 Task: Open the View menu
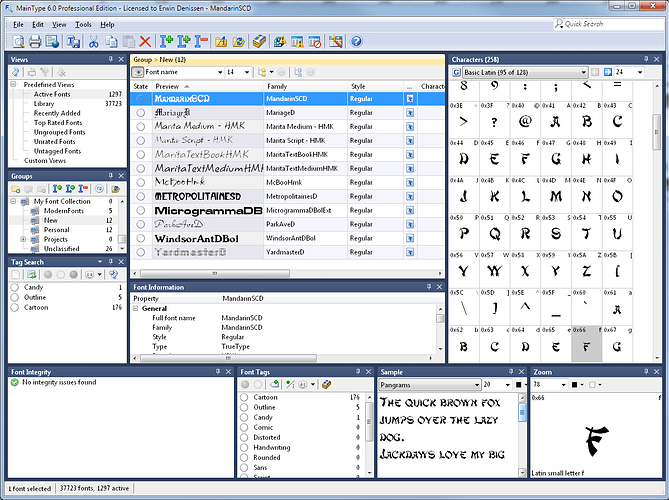[59, 25]
